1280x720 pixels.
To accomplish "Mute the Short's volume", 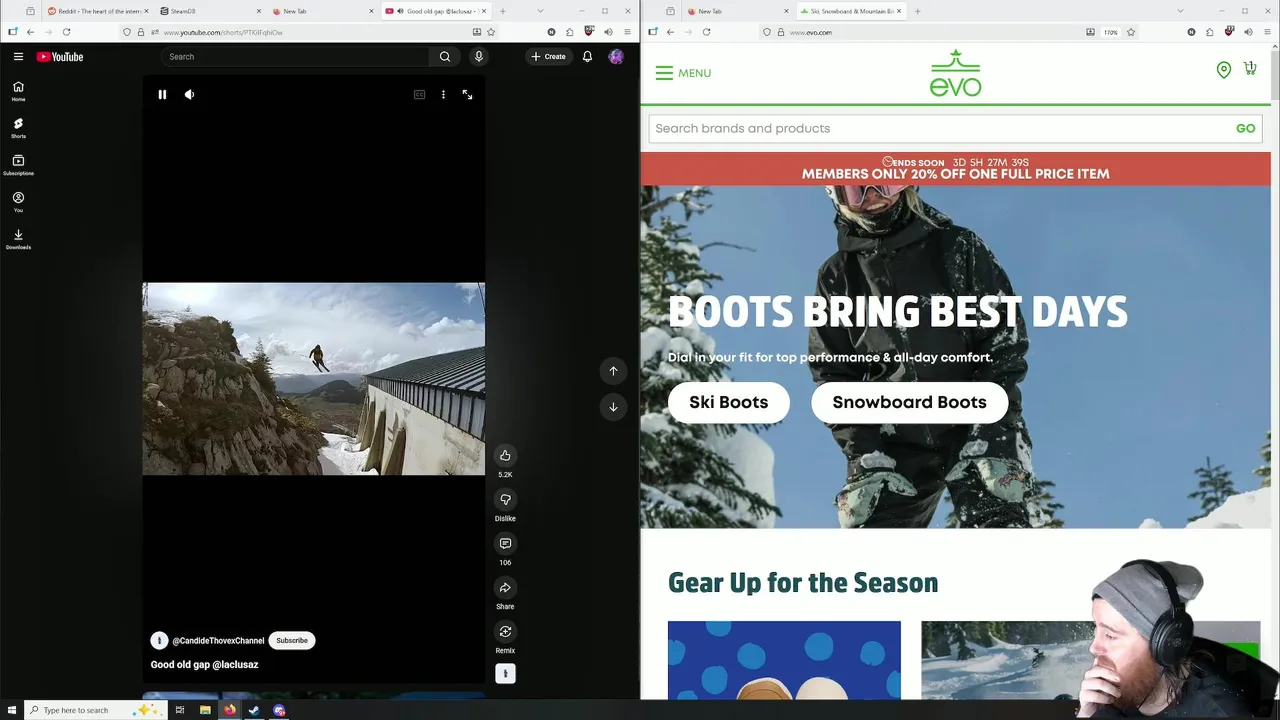I will (189, 94).
